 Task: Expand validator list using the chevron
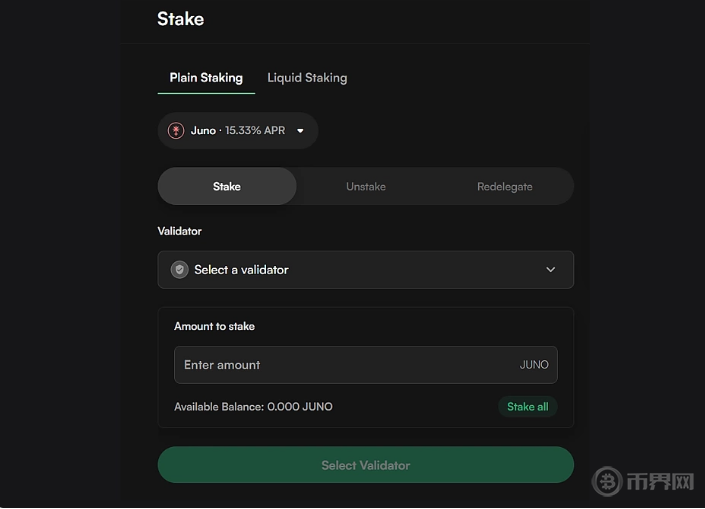[x=550, y=270]
